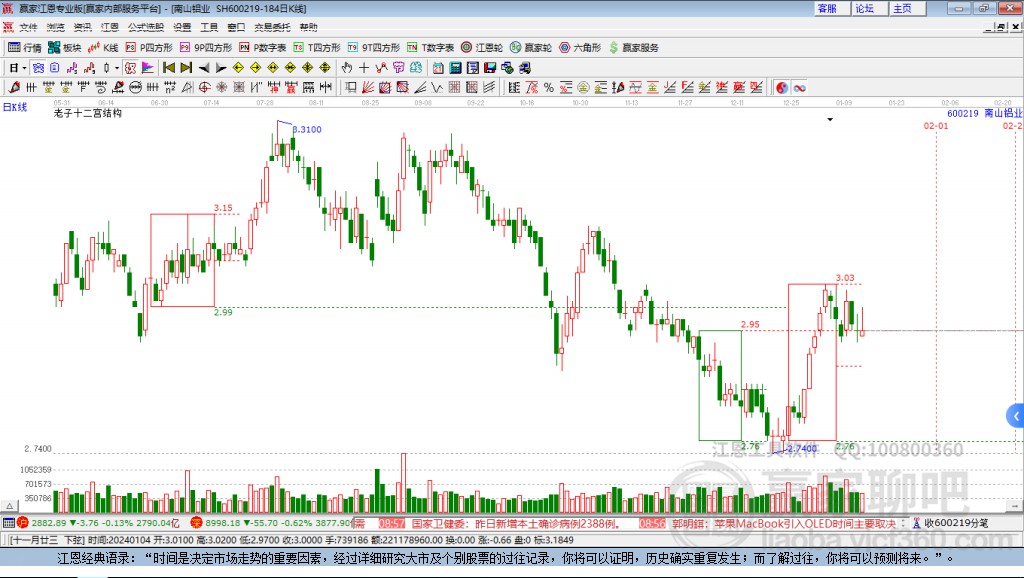
Task: Click the grid icon left of 沪 index
Action: [x=8, y=522]
